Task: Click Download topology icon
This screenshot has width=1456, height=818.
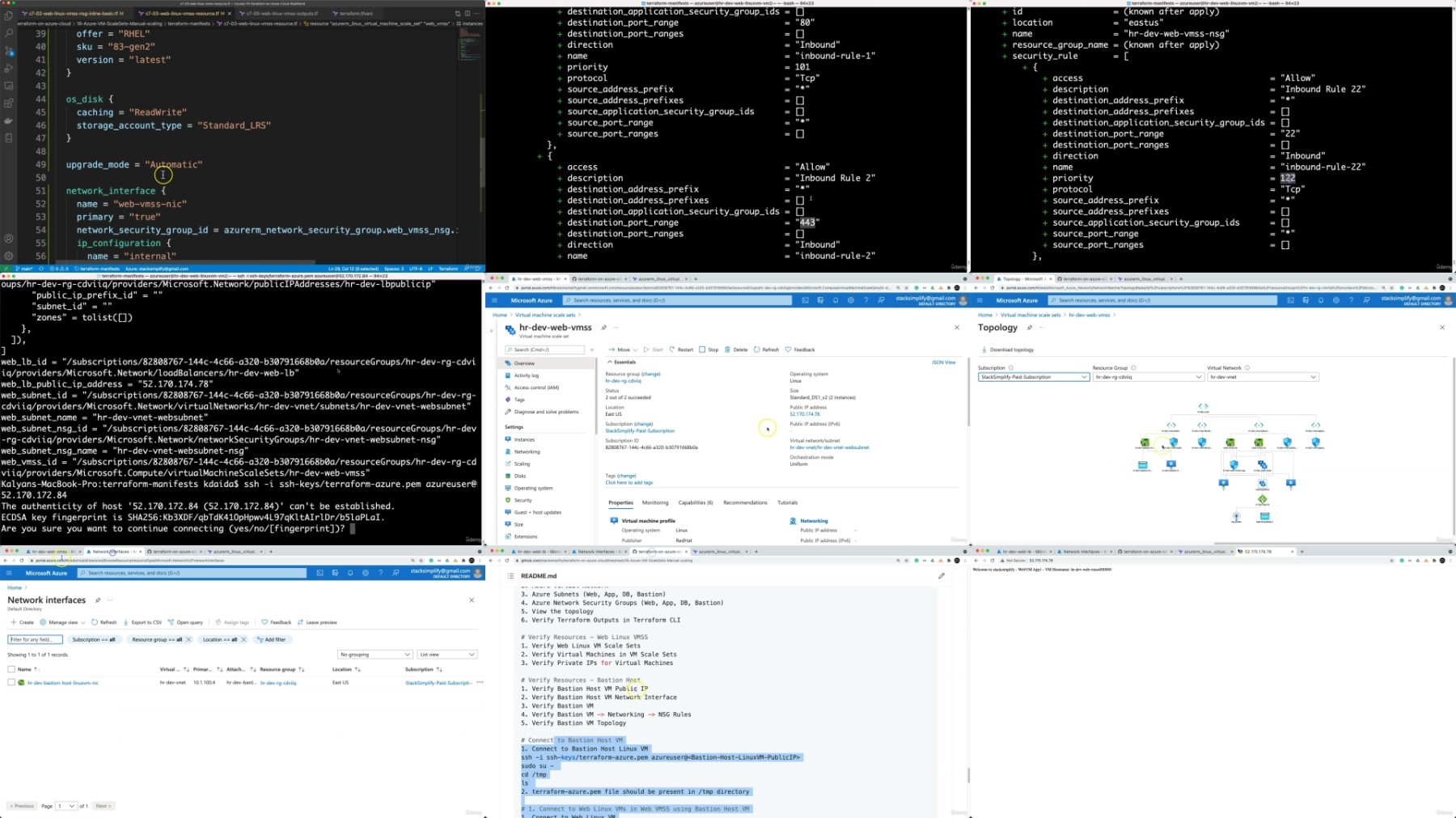Action: [984, 350]
